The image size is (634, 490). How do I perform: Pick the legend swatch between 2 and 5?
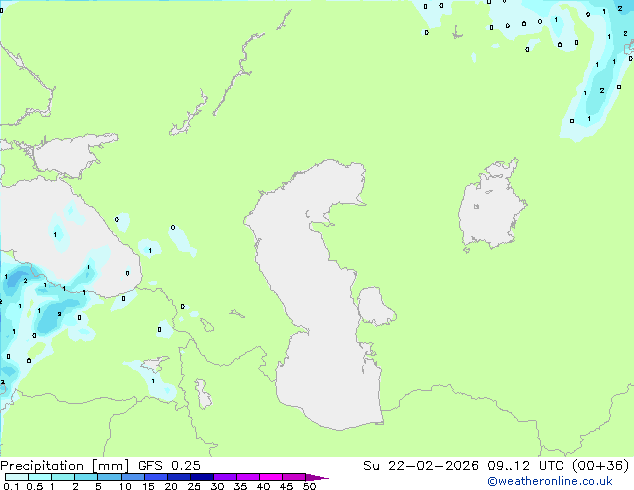point(86,477)
